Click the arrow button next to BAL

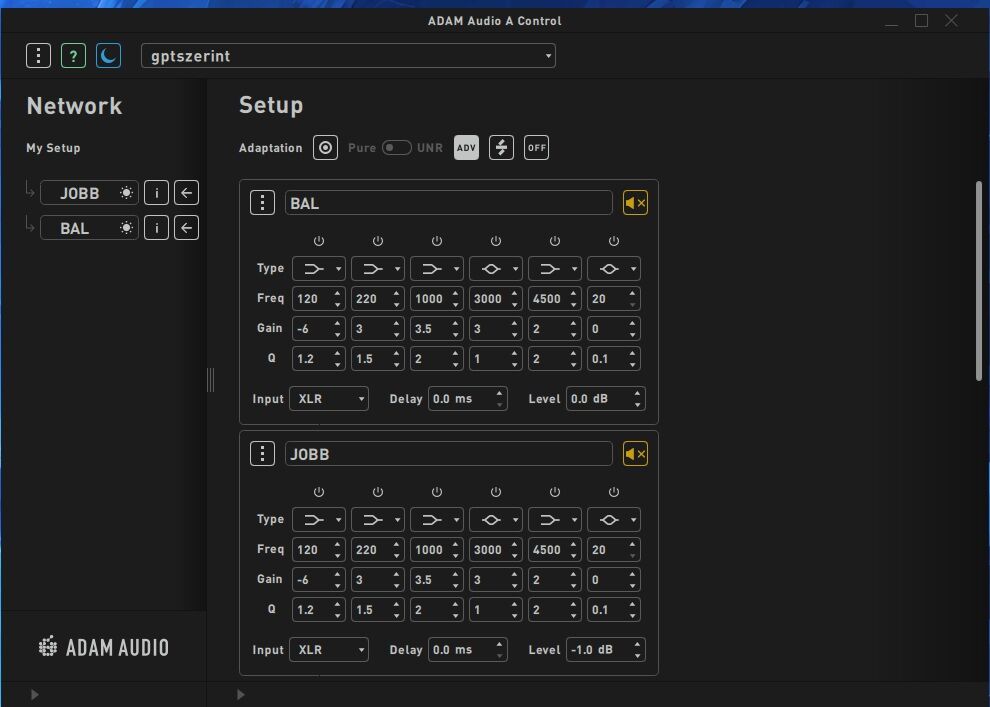tap(186, 228)
